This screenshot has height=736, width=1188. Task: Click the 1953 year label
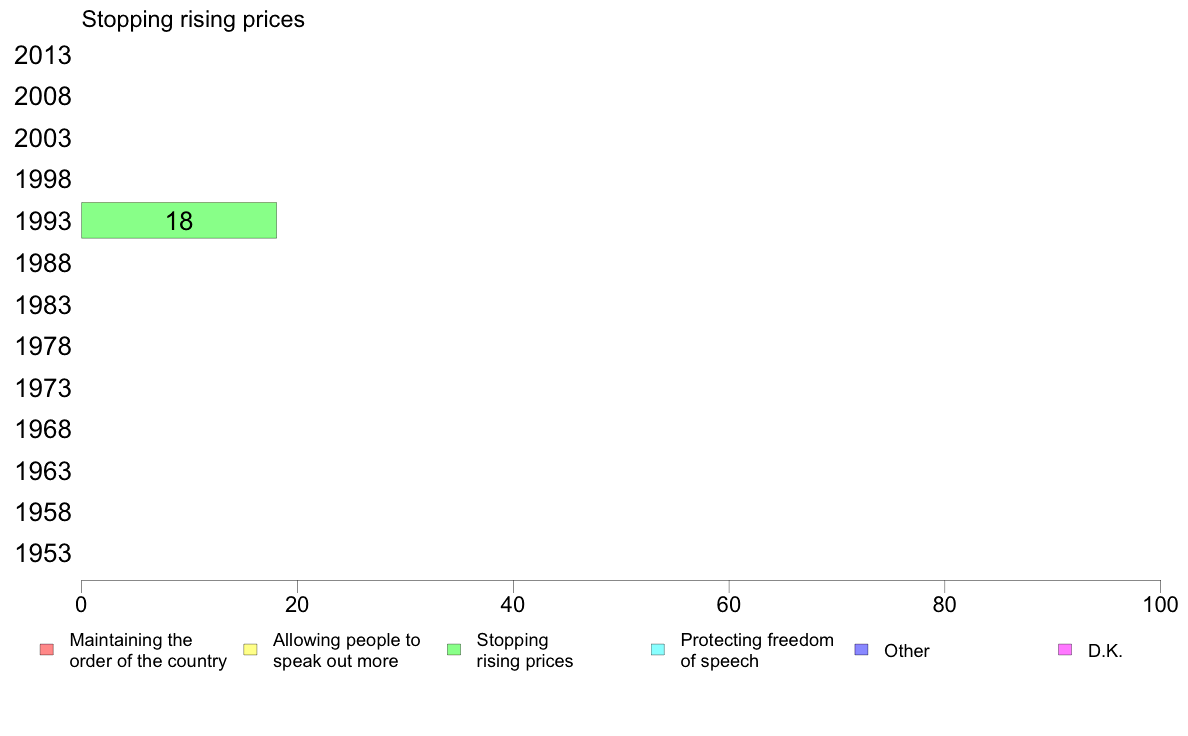click(x=43, y=553)
